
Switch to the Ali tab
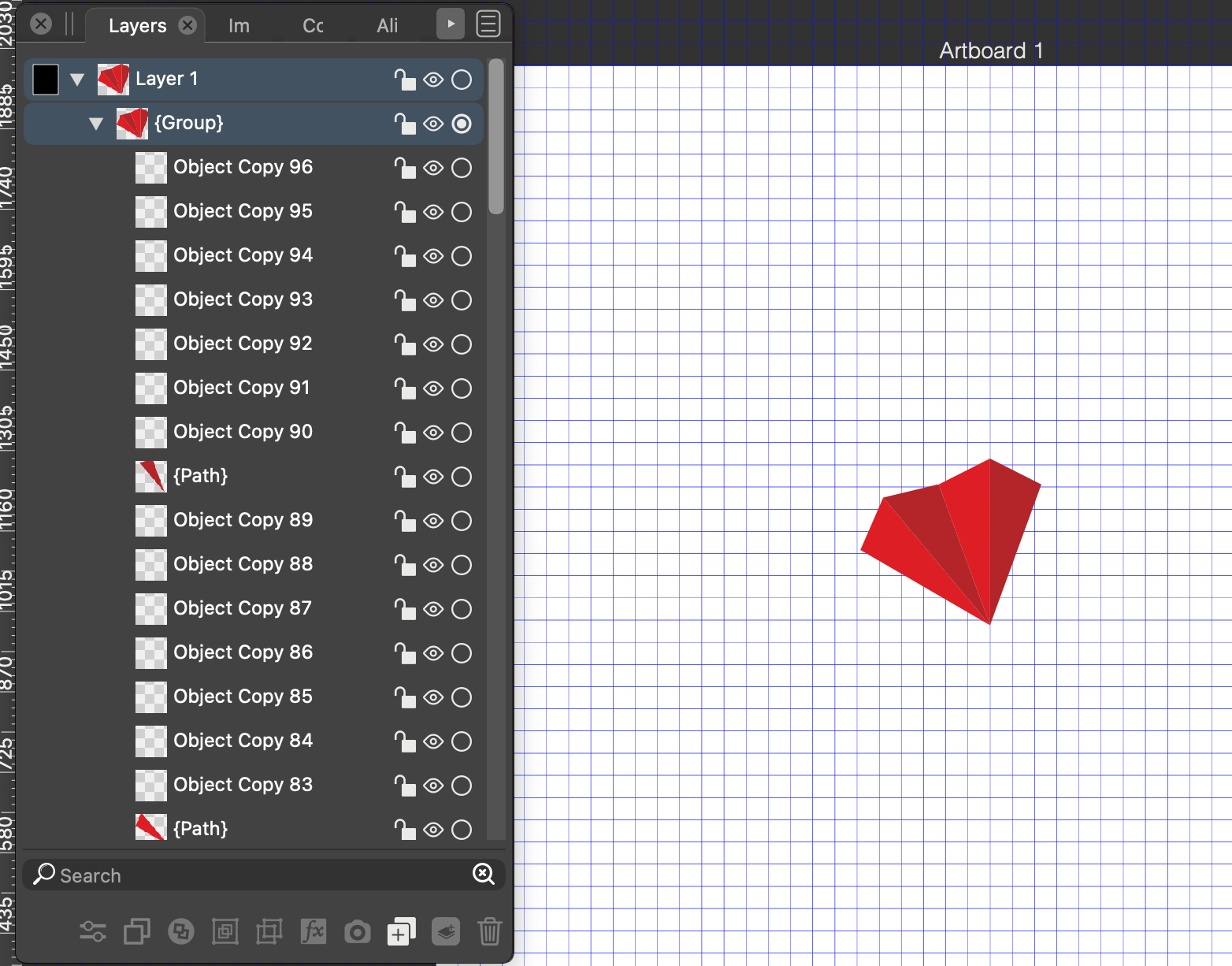pyautogui.click(x=387, y=26)
